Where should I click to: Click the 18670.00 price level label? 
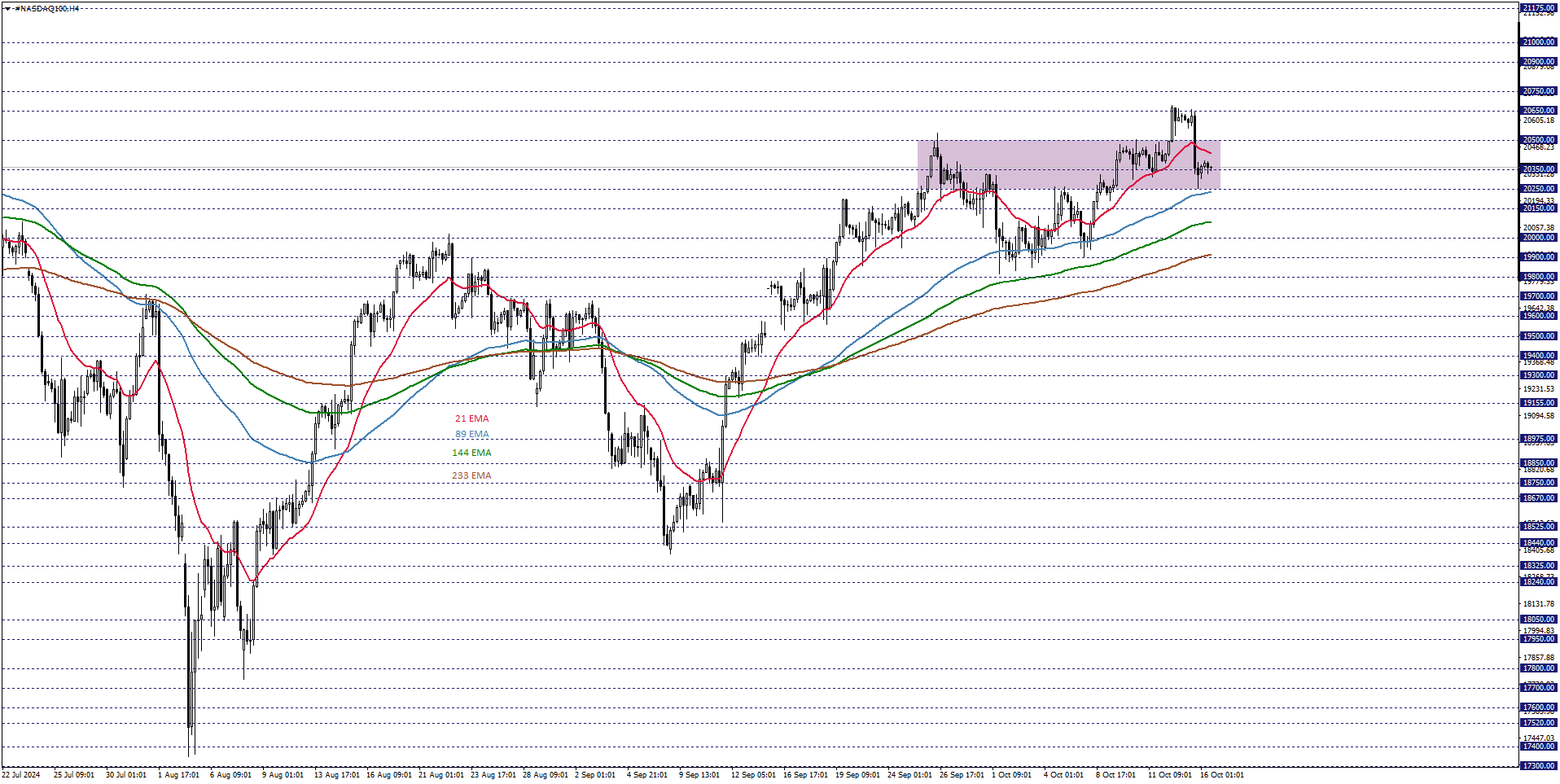1539,498
